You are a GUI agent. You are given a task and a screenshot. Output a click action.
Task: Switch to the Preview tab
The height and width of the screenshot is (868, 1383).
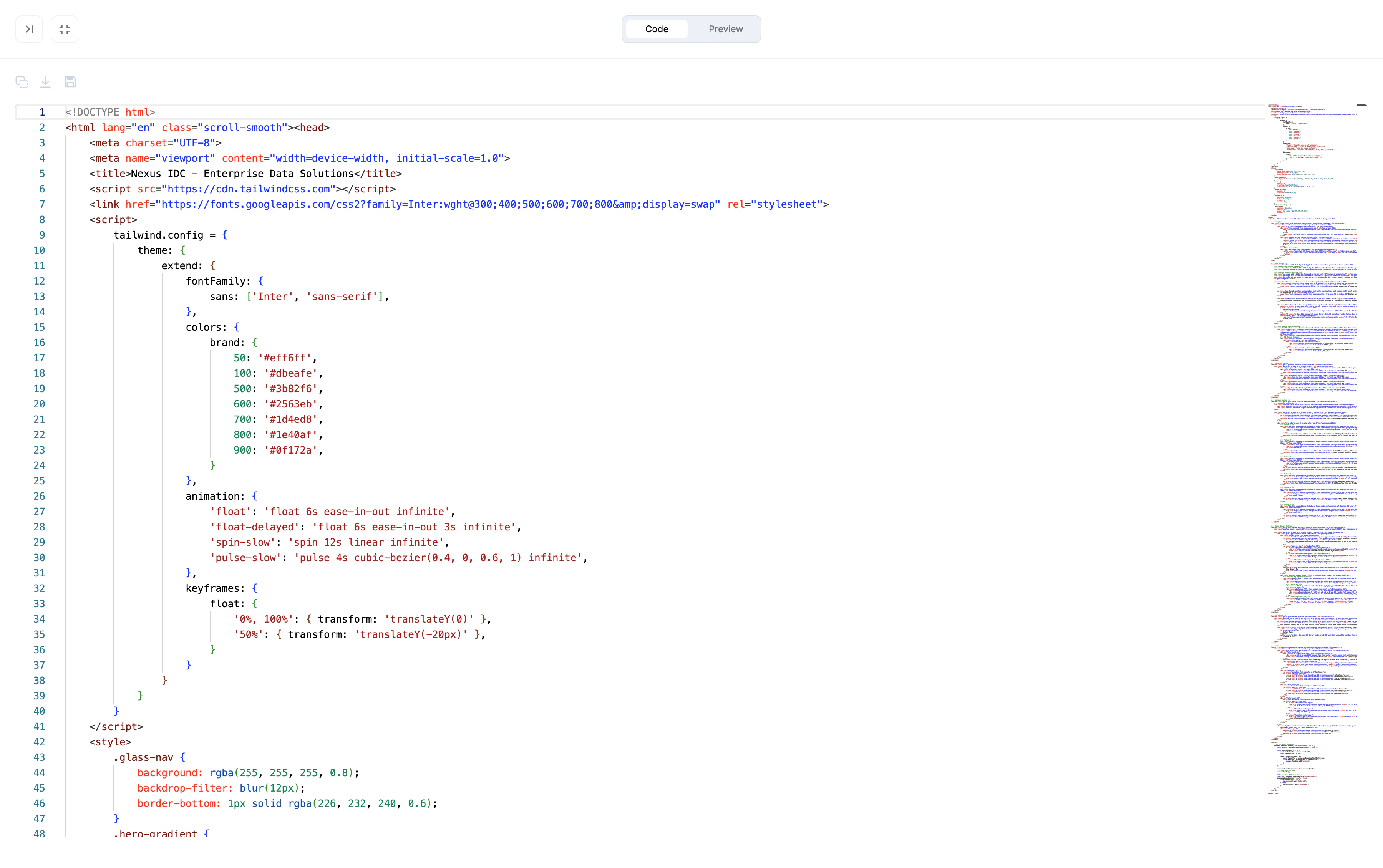(x=725, y=29)
